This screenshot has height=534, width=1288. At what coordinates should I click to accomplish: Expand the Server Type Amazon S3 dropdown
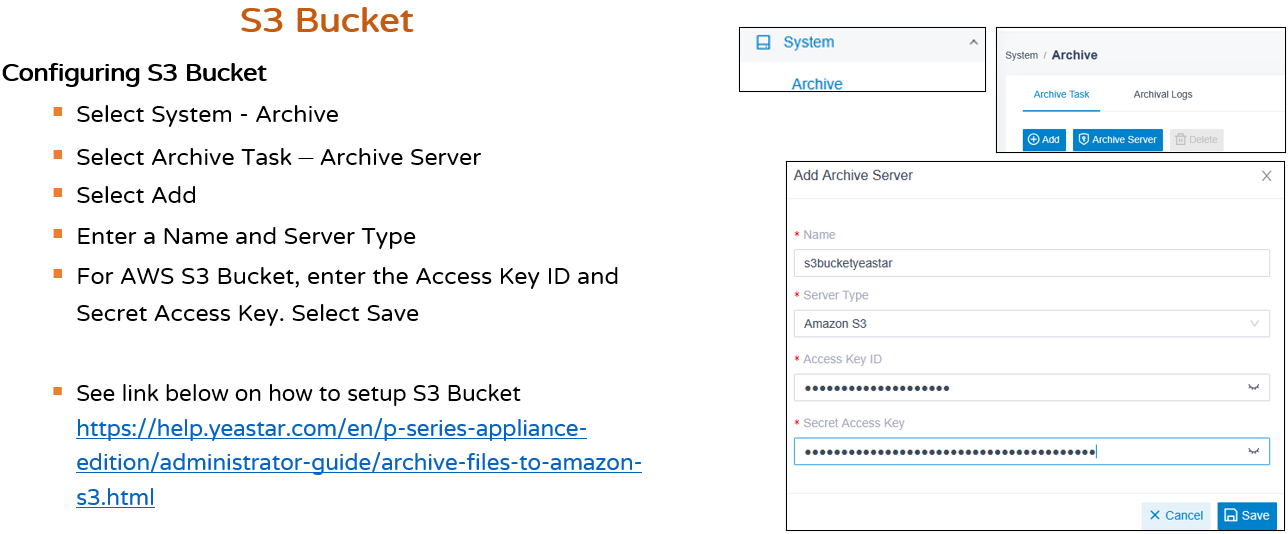[x=1032, y=324]
